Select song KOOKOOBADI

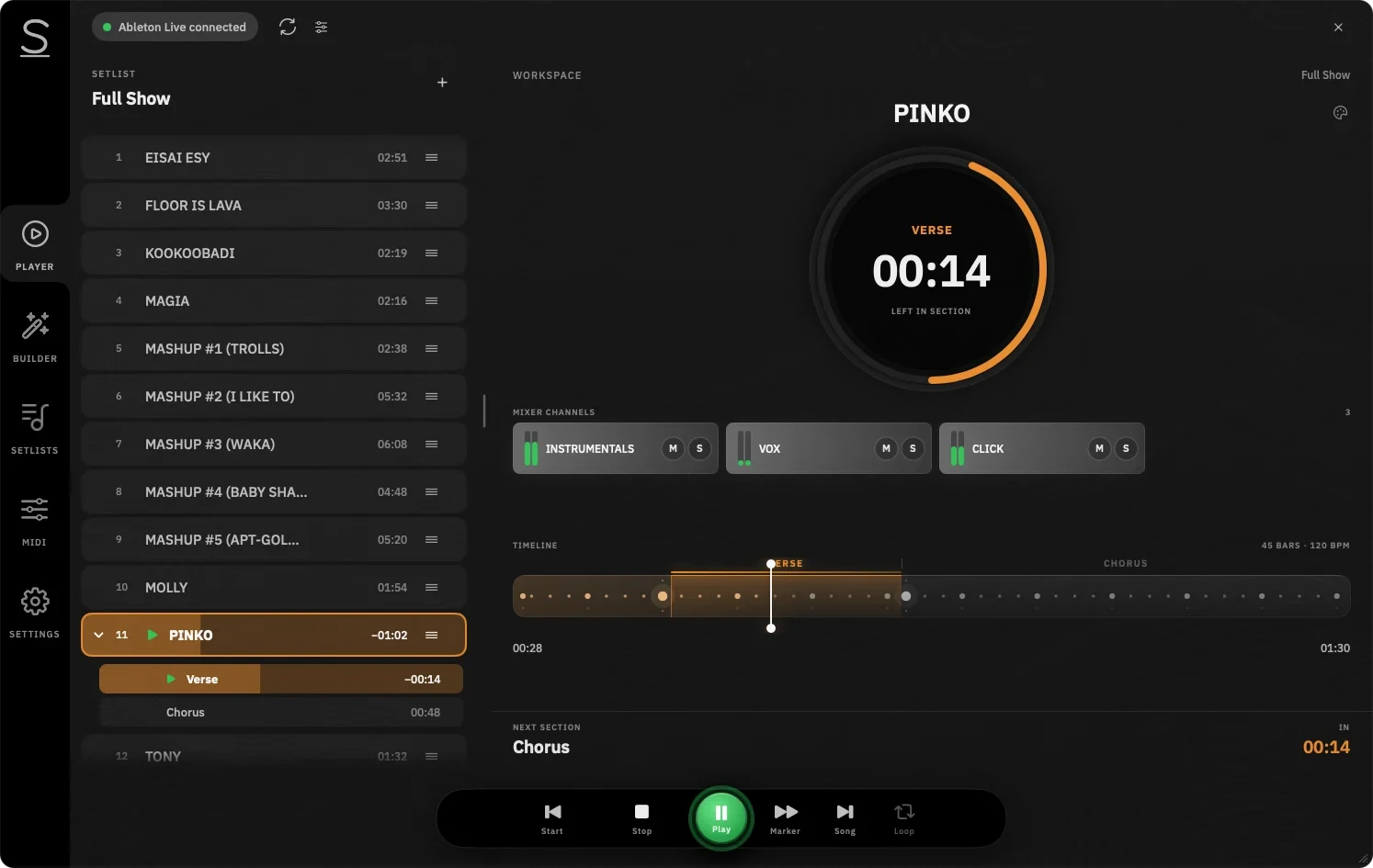[274, 254]
